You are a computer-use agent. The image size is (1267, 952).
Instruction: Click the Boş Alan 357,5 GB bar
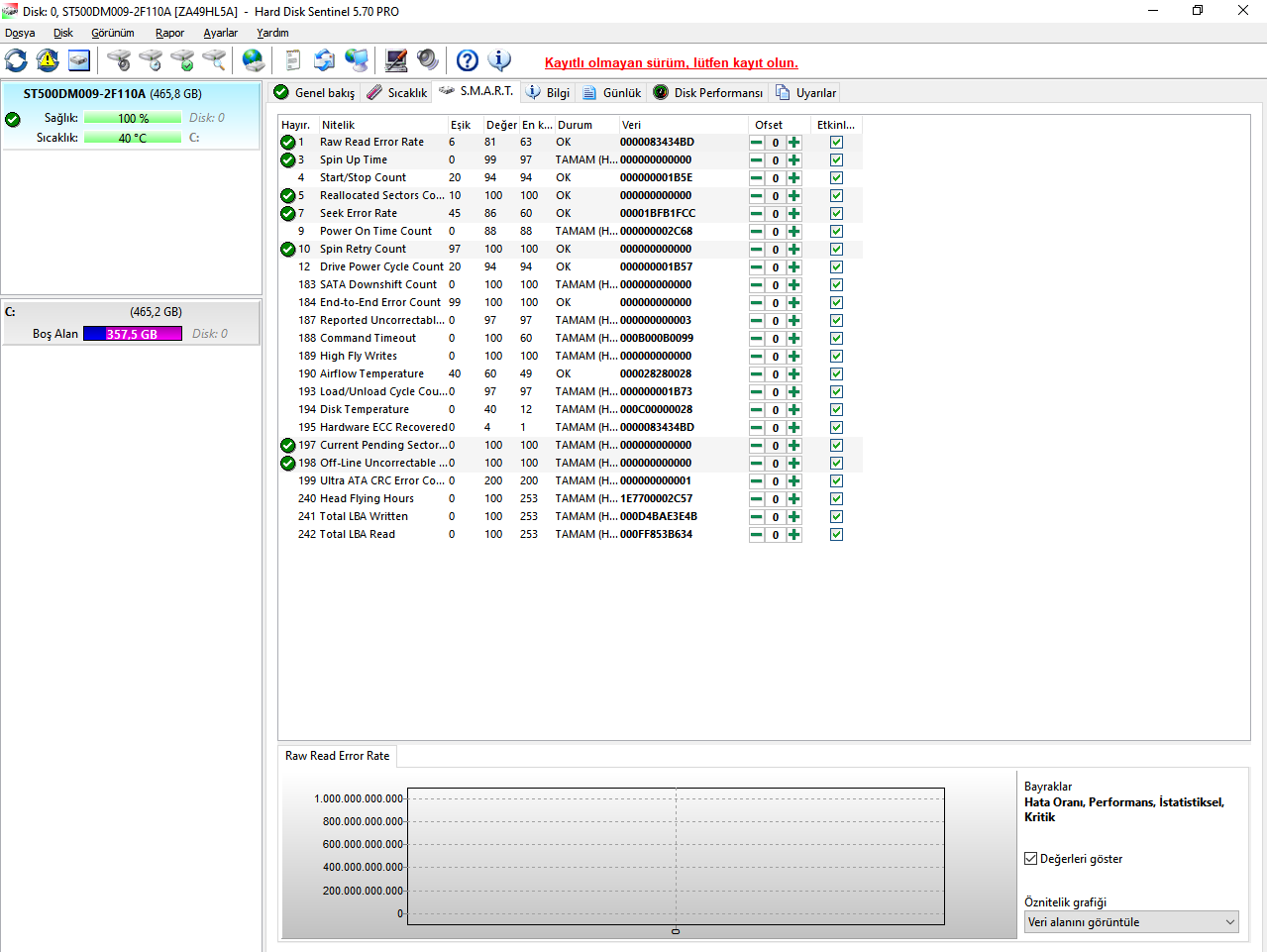133,334
